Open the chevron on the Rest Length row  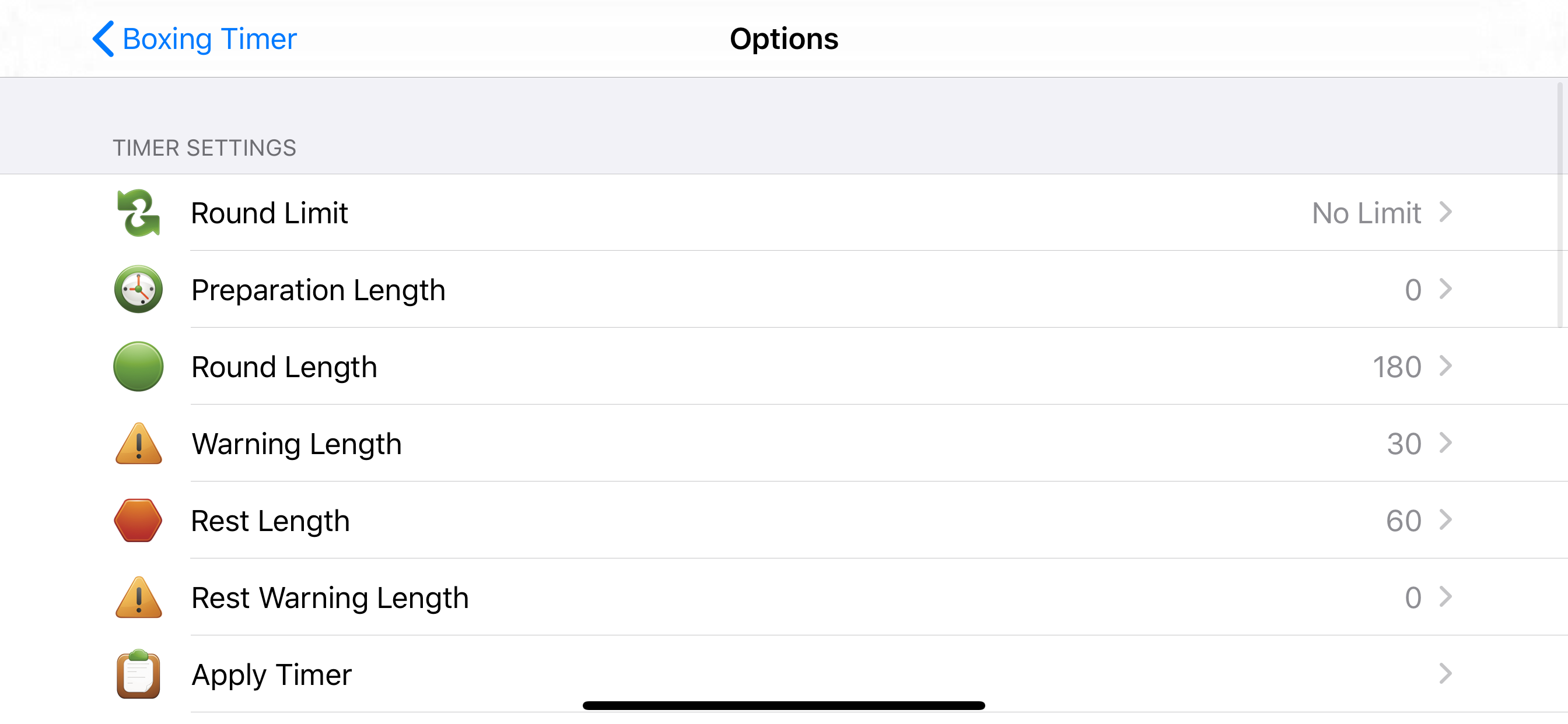click(1445, 520)
